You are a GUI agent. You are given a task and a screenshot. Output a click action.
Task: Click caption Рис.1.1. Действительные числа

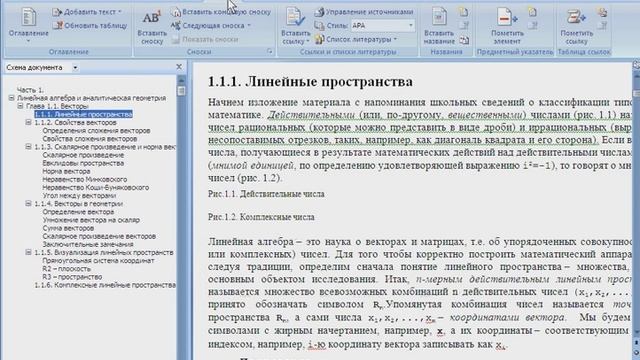266,194
